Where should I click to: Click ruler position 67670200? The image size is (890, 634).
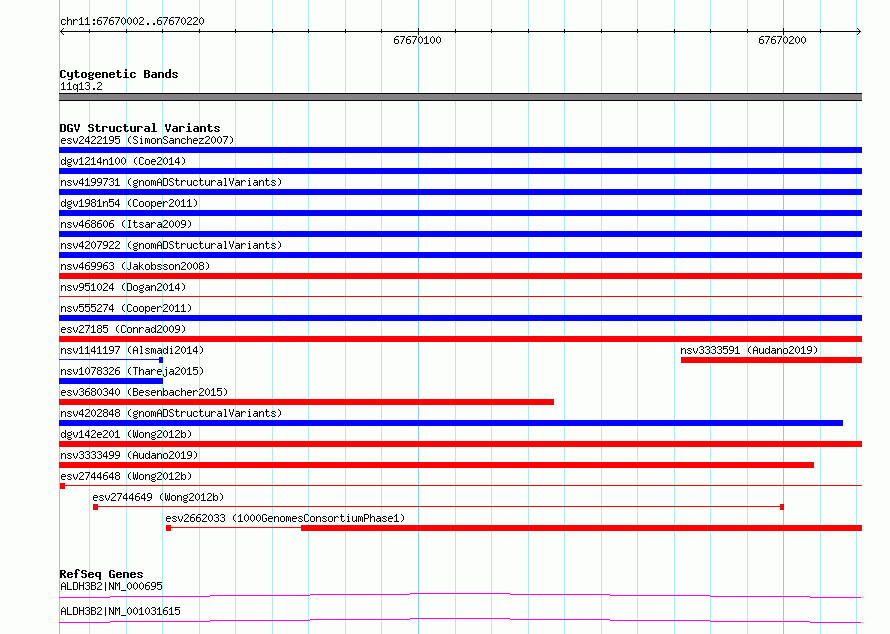pyautogui.click(x=782, y=40)
